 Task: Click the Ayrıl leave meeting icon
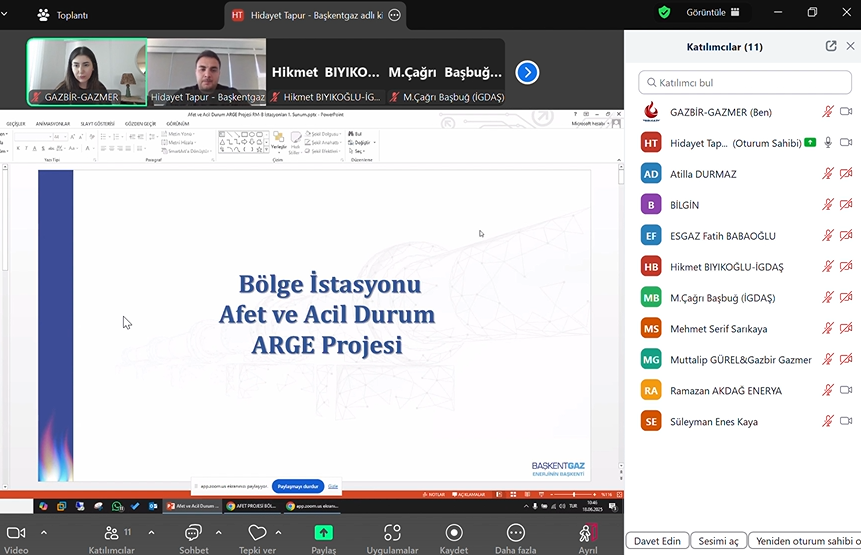588,532
